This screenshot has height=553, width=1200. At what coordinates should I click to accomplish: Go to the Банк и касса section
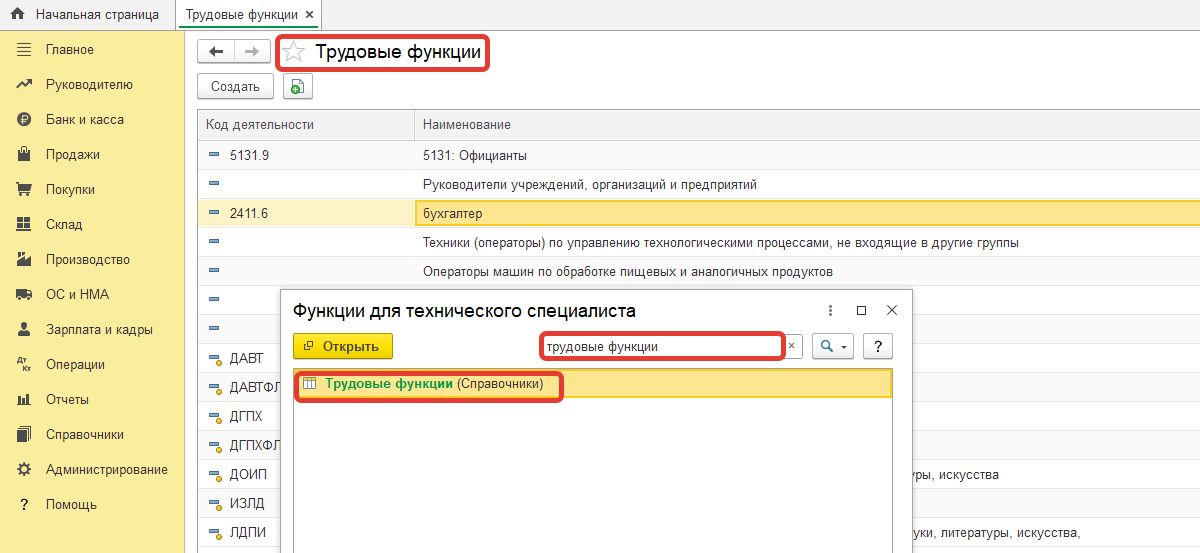(x=84, y=120)
